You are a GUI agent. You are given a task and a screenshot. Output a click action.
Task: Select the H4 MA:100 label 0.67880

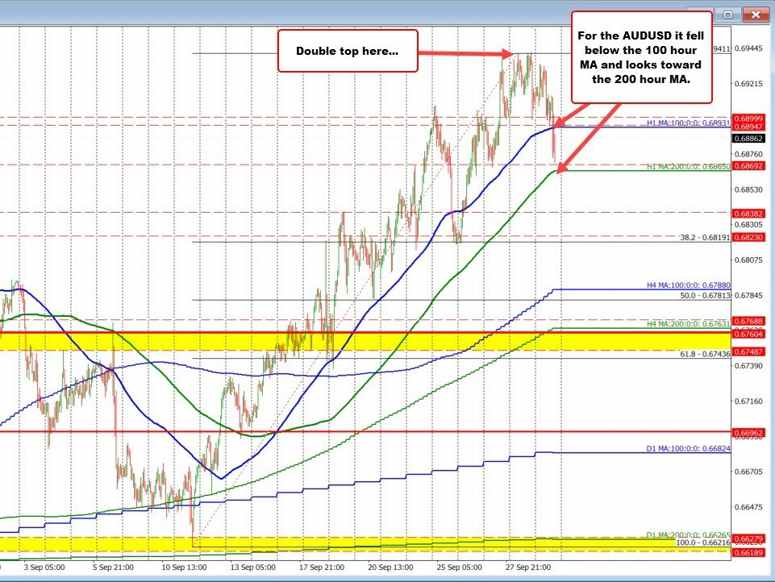pyautogui.click(x=689, y=286)
